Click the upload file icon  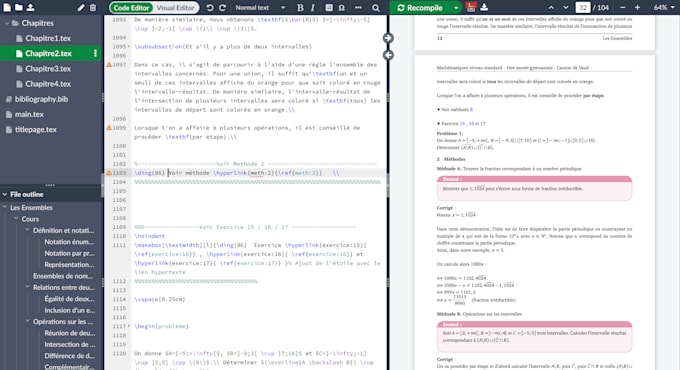click(30, 7)
